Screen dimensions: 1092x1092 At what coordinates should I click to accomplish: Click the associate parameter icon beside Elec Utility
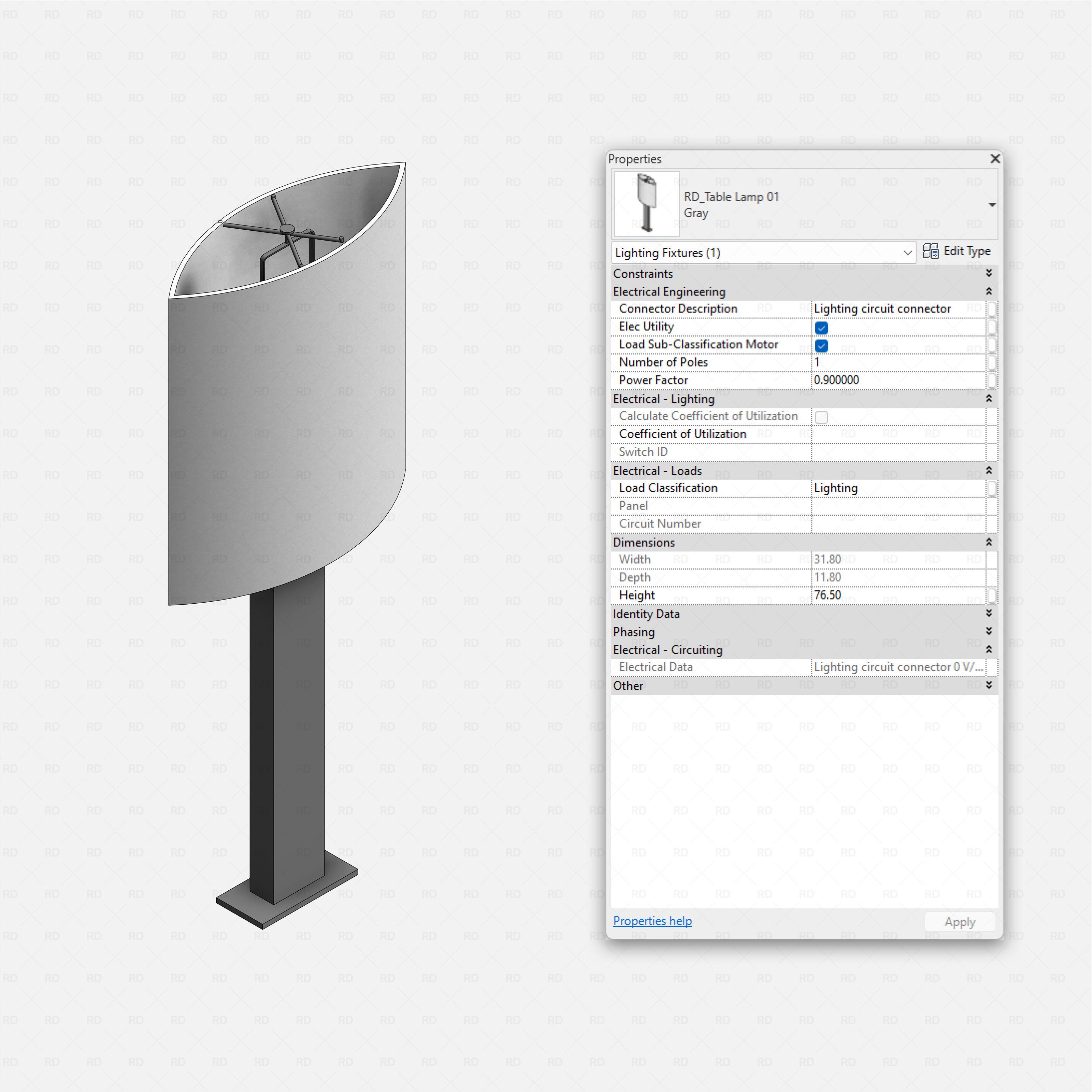(992, 327)
